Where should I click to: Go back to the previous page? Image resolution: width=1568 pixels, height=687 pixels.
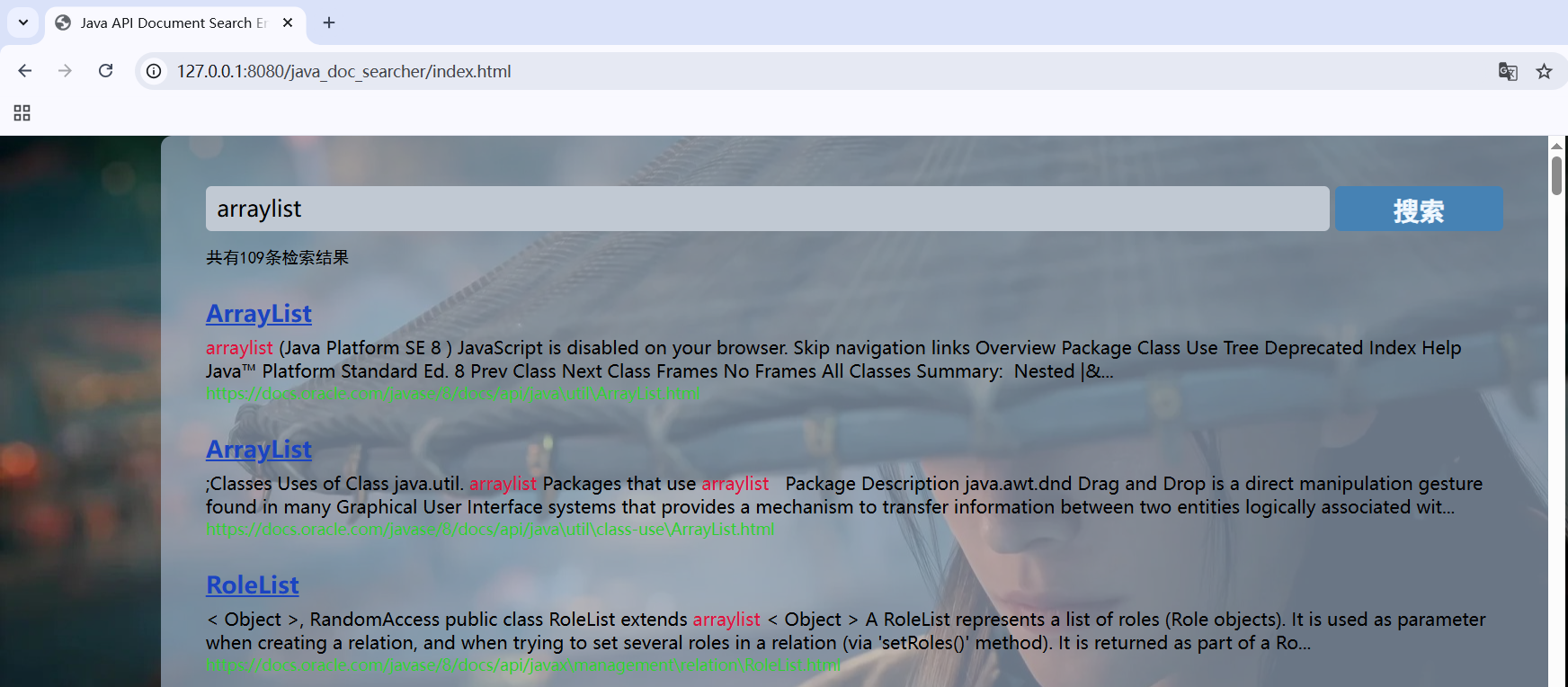(x=25, y=71)
